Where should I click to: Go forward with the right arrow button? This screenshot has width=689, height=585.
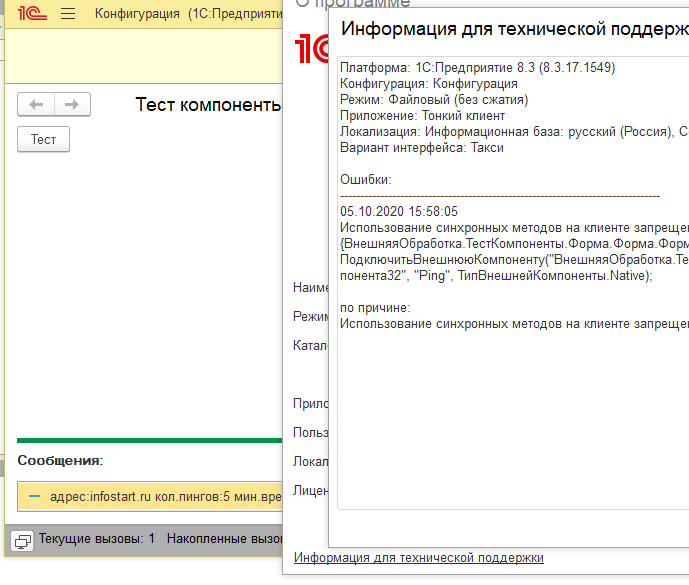(x=72, y=104)
